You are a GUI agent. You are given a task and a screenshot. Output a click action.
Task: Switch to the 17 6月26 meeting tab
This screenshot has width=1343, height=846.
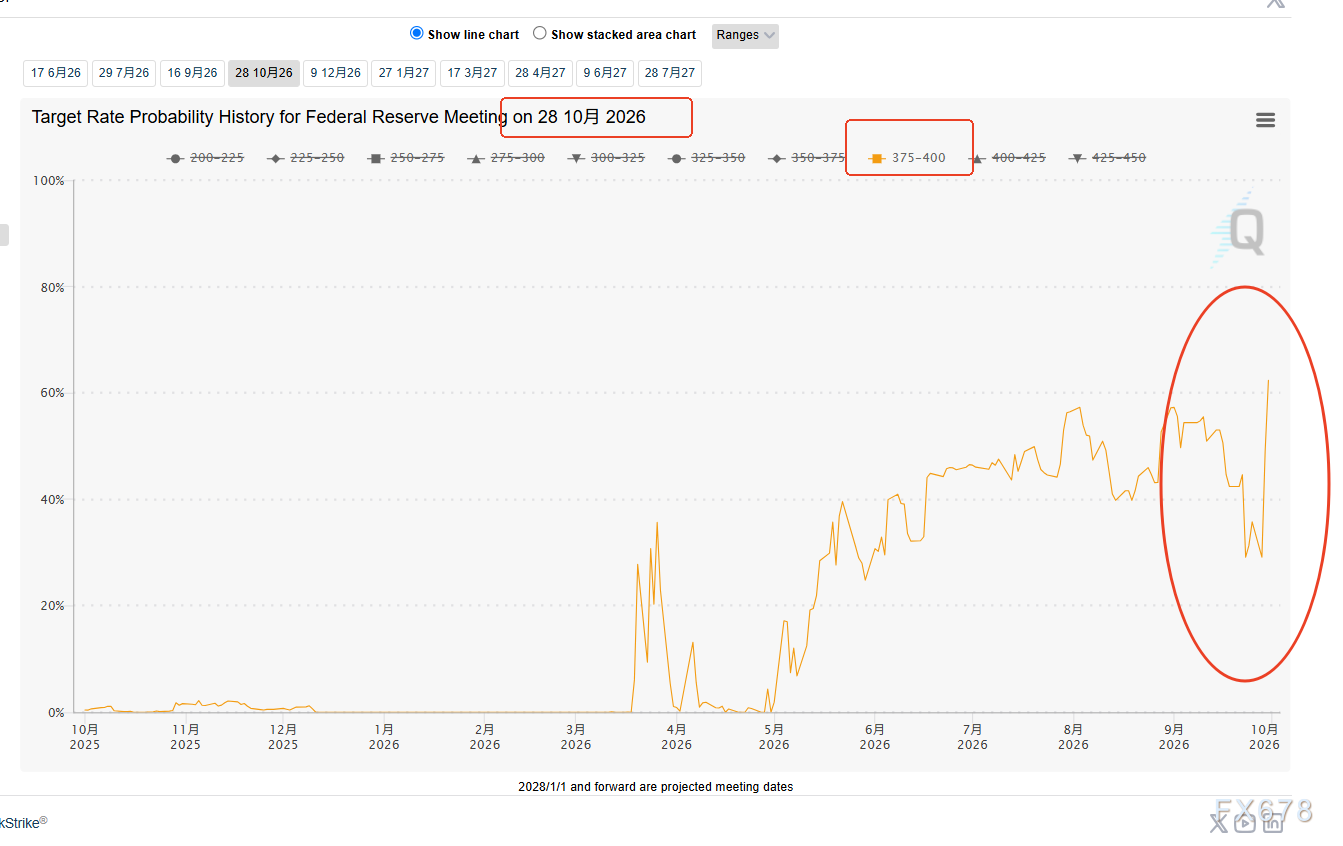click(56, 73)
